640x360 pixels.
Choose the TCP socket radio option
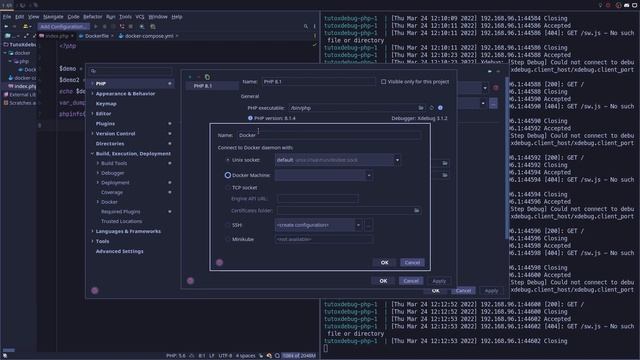(228, 188)
